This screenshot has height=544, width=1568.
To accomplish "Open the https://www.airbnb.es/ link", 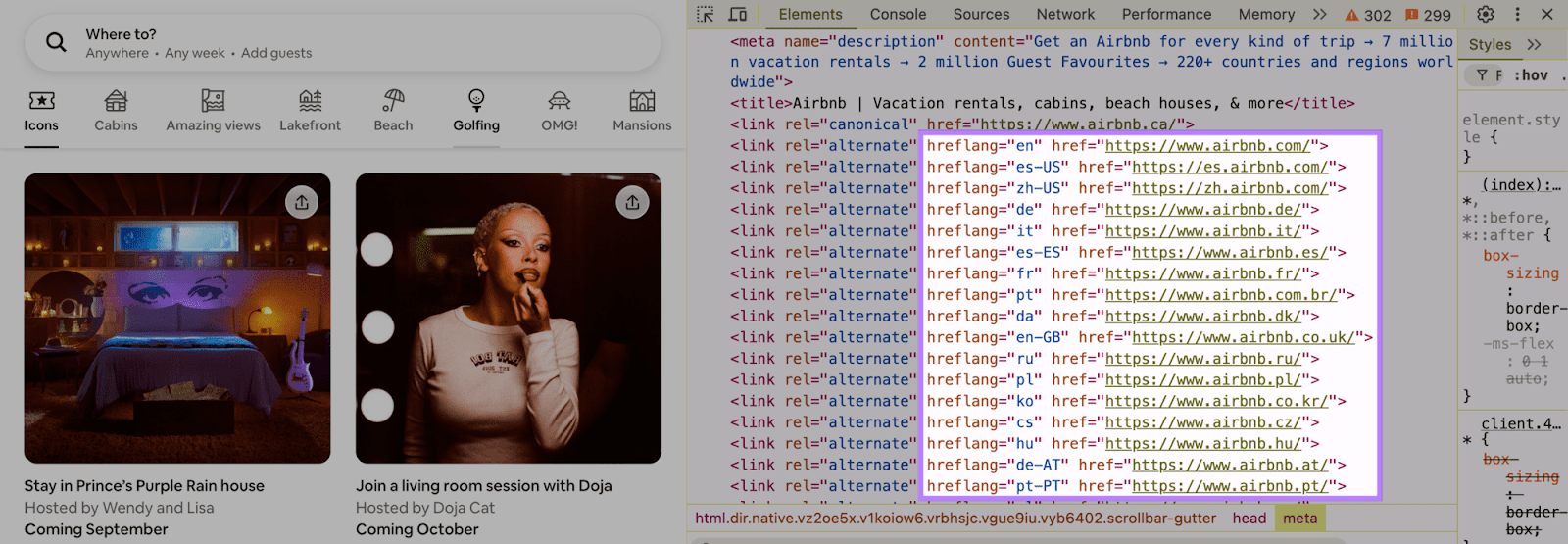I will (x=1230, y=252).
